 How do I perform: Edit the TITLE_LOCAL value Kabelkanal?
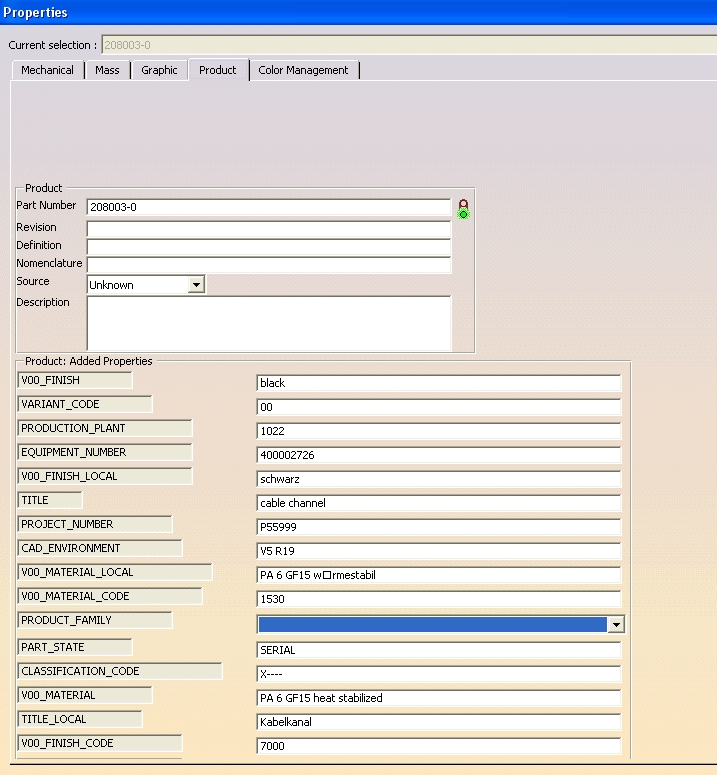pos(439,722)
